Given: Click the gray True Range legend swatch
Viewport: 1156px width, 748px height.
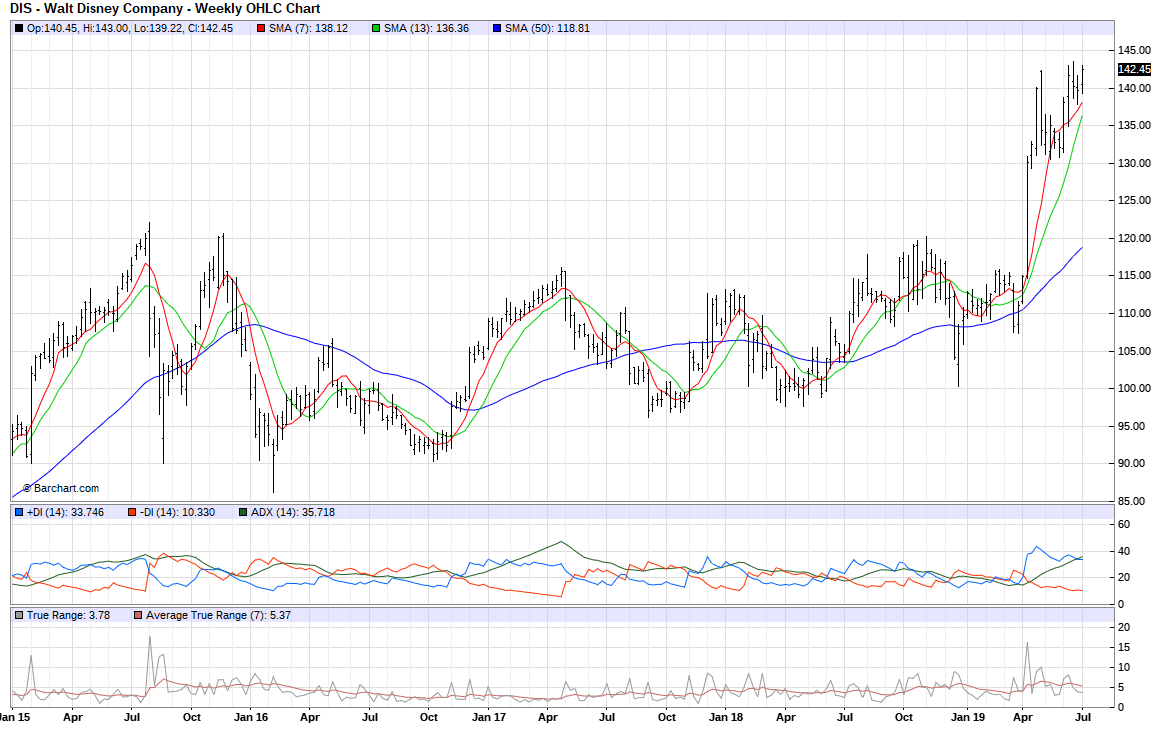Looking at the screenshot, I should (x=19, y=615).
